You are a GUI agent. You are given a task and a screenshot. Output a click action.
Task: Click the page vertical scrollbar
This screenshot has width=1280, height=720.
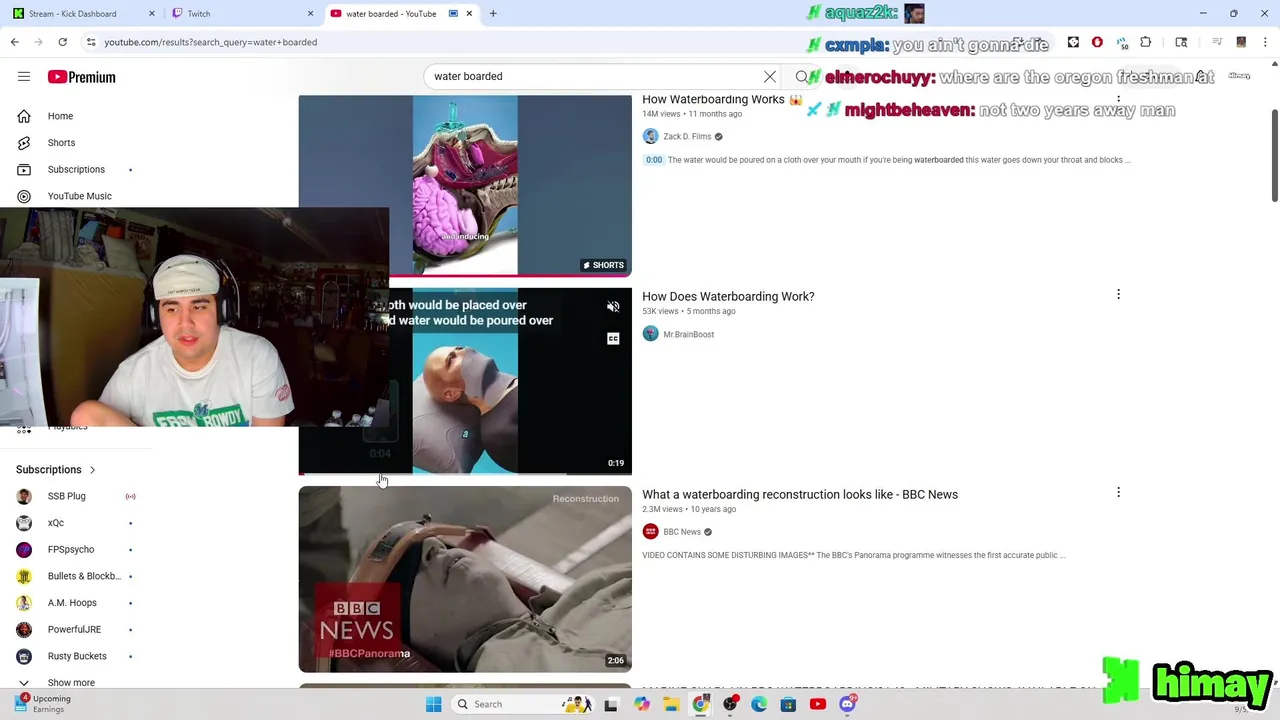tap(1274, 155)
